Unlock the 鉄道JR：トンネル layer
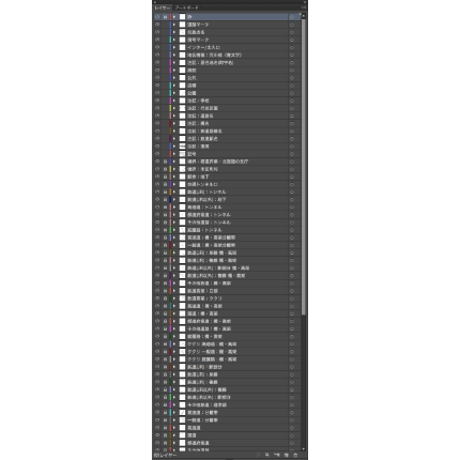460x460 pixels. pyautogui.click(x=165, y=192)
